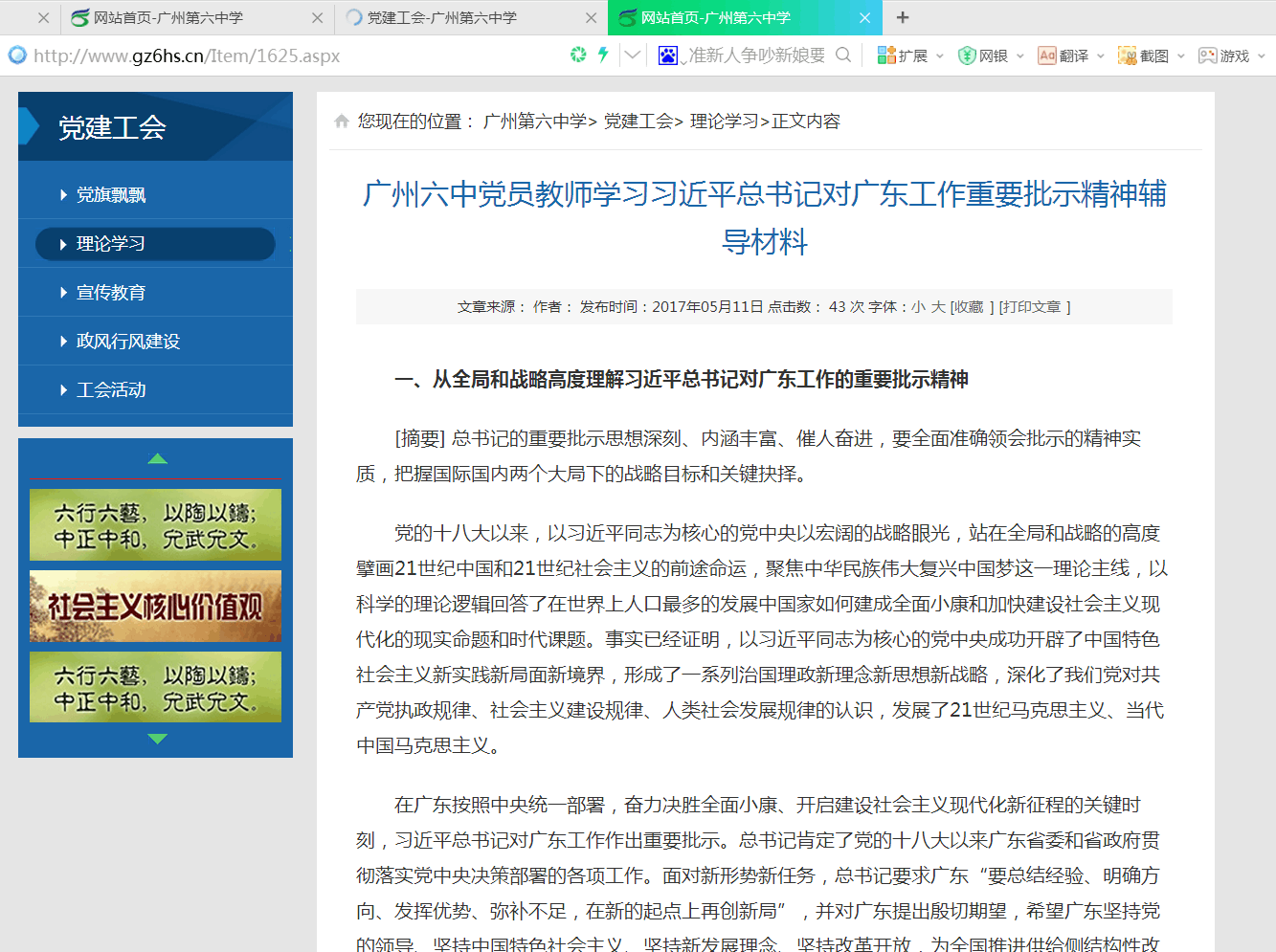This screenshot has width=1276, height=952.
Task: Set font size to 小
Action: pos(919,307)
